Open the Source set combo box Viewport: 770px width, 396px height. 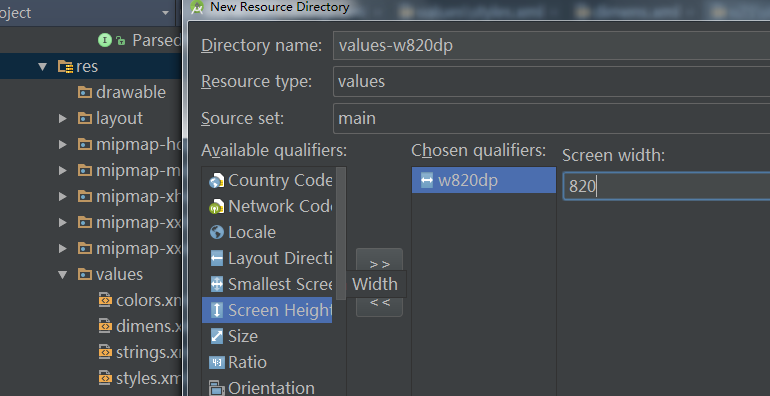551,118
